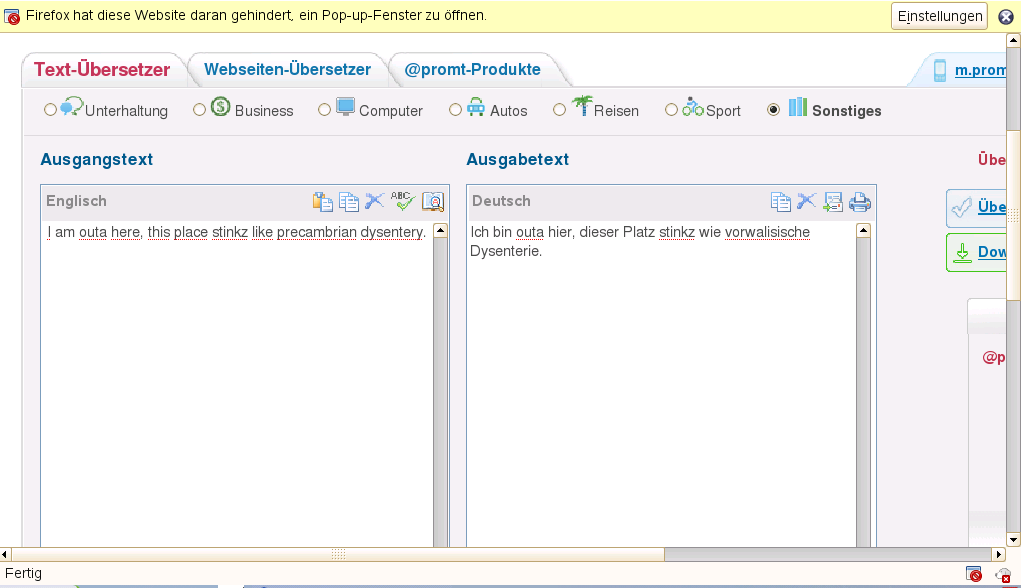Select the Business topic radio button
Image resolution: width=1021 pixels, height=588 pixels.
tap(199, 109)
